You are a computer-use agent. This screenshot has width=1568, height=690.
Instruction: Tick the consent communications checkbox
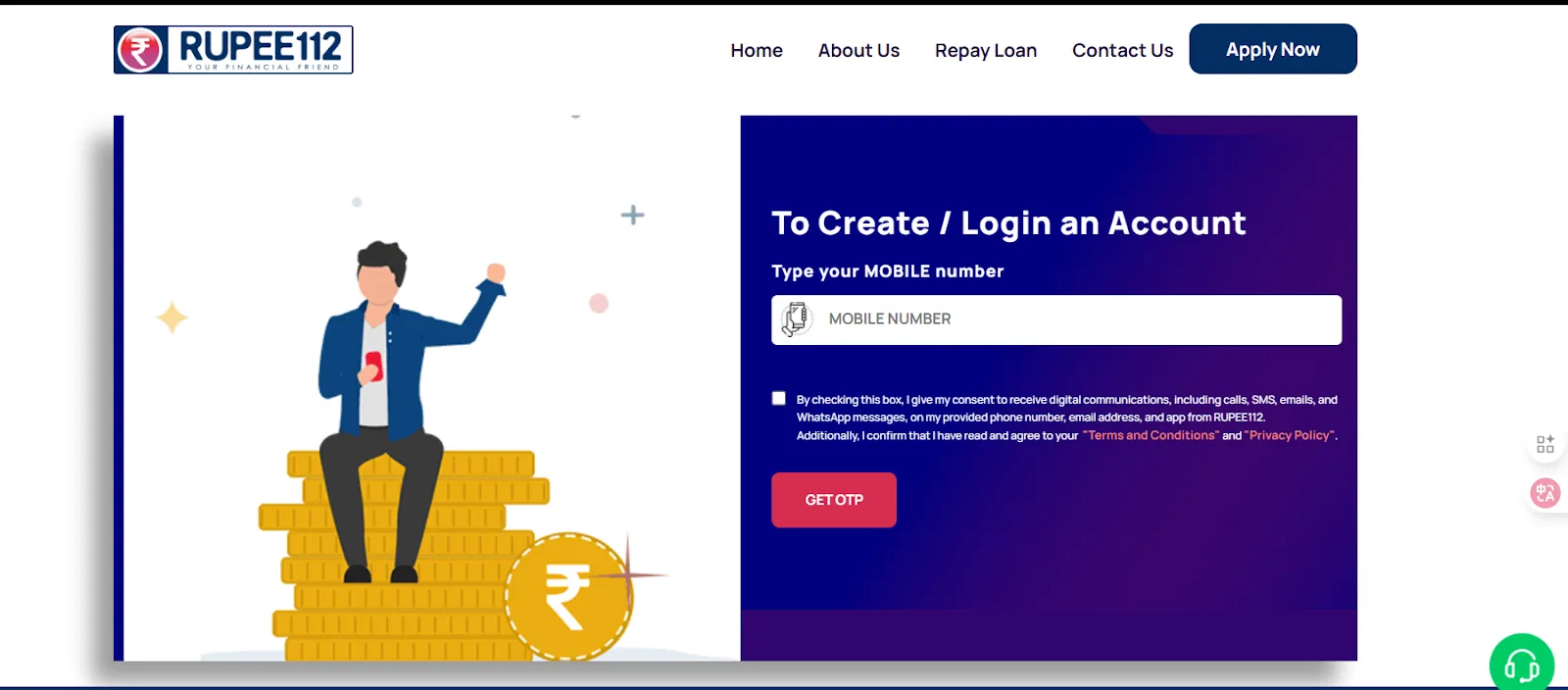click(x=779, y=398)
